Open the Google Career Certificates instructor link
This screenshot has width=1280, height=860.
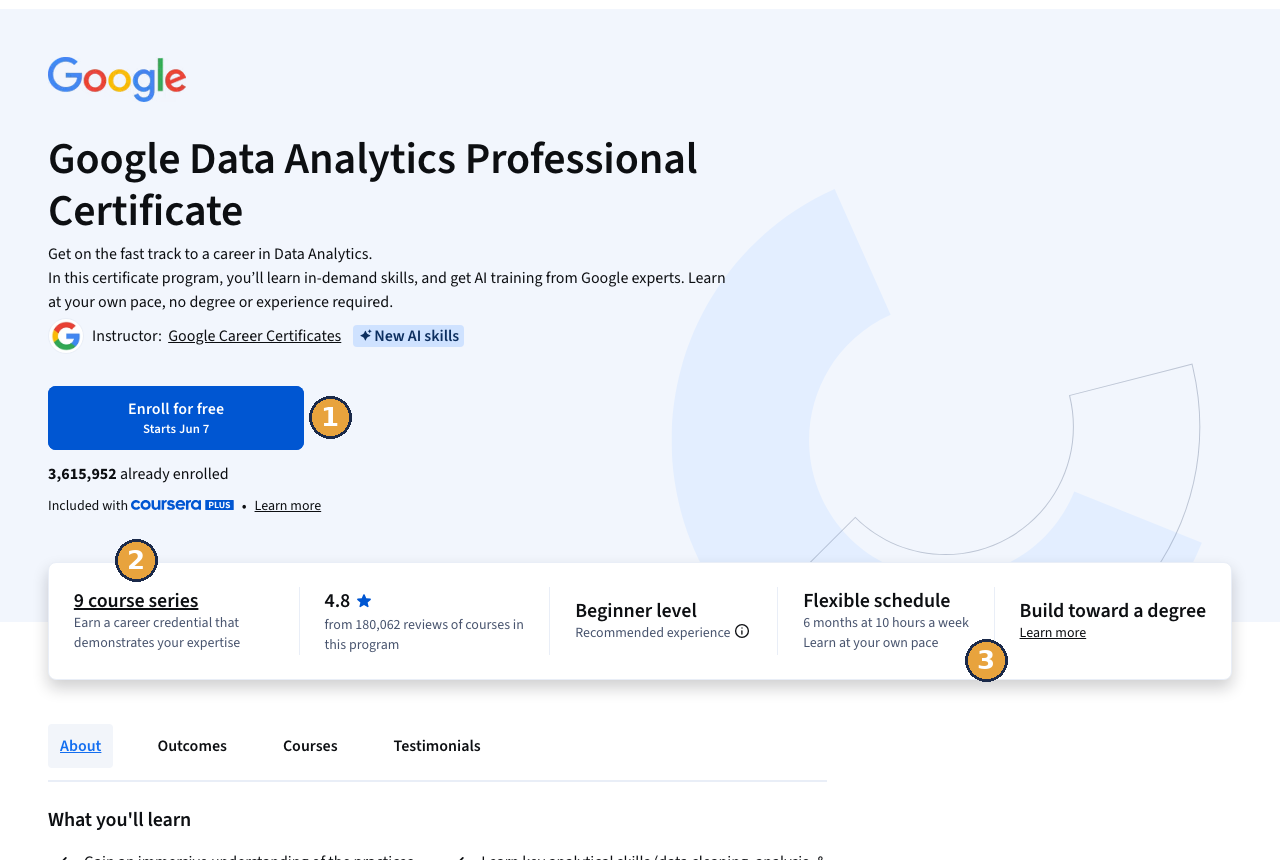coord(254,336)
